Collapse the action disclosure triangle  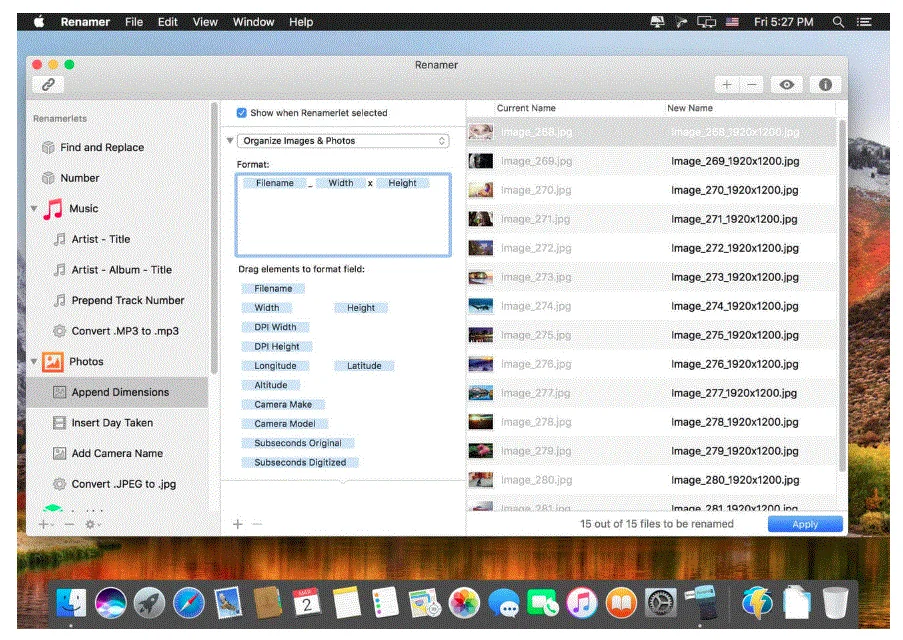(x=230, y=141)
